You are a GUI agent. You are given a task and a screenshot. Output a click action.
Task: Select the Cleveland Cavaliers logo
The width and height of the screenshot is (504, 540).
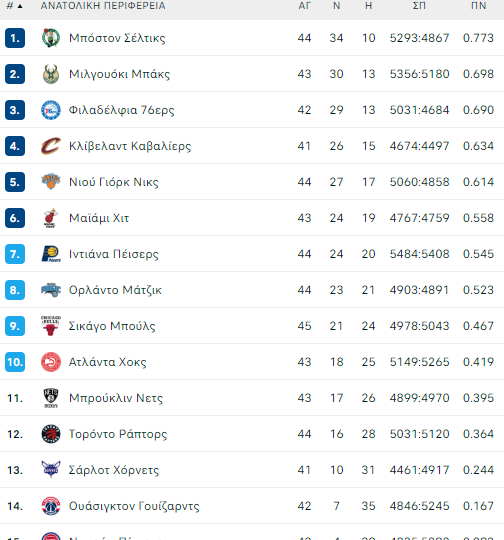click(x=51, y=146)
